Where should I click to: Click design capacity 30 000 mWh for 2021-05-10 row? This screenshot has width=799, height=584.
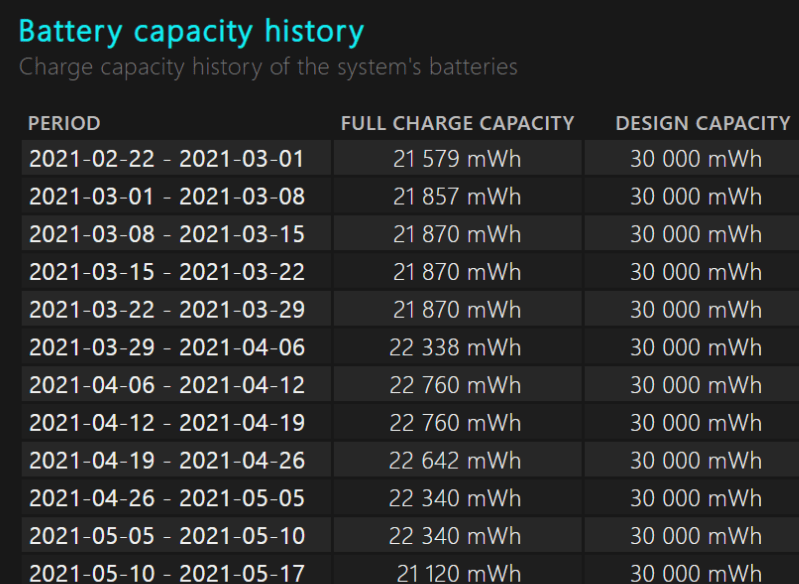pos(696,573)
